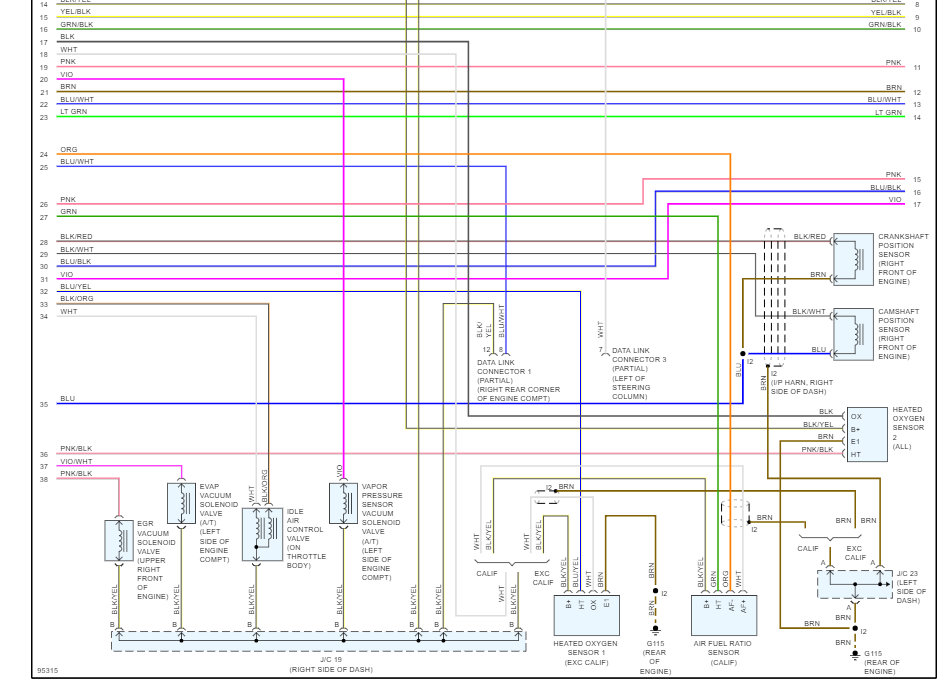
Task: Click the "GRN" wire label on row 27
Action: (69, 212)
